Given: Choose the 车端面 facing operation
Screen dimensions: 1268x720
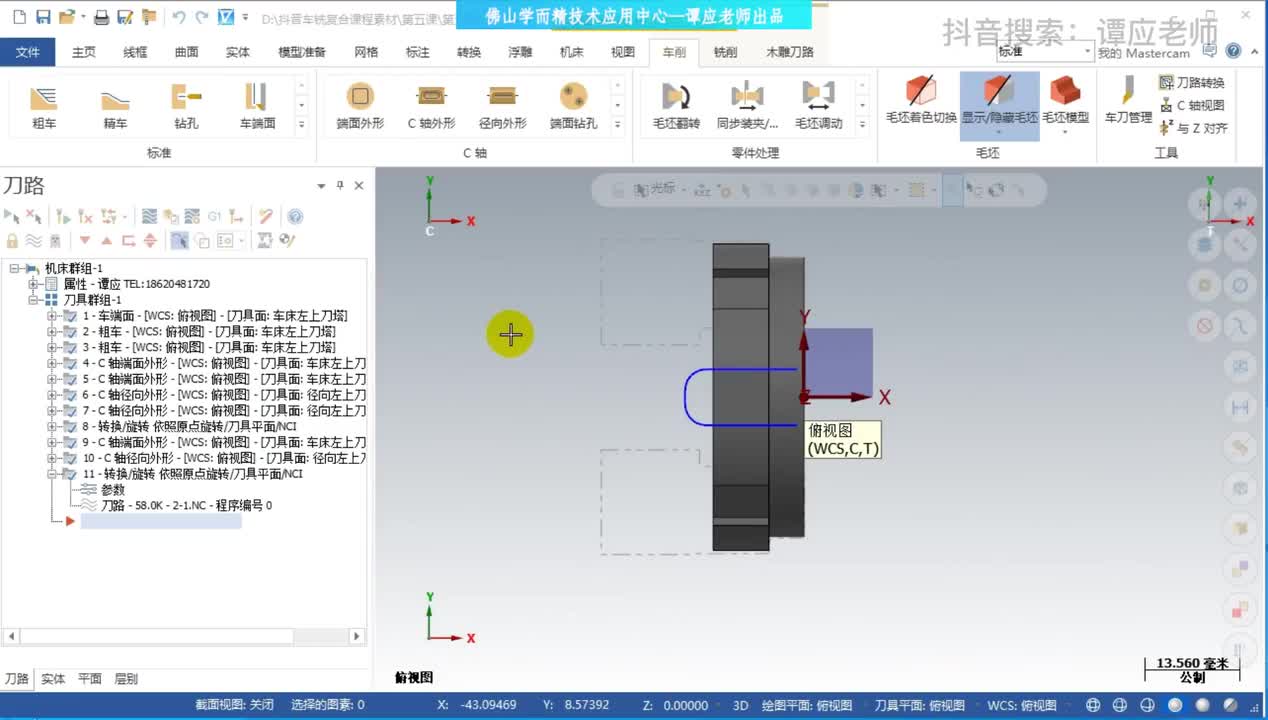Looking at the screenshot, I should pos(257,107).
